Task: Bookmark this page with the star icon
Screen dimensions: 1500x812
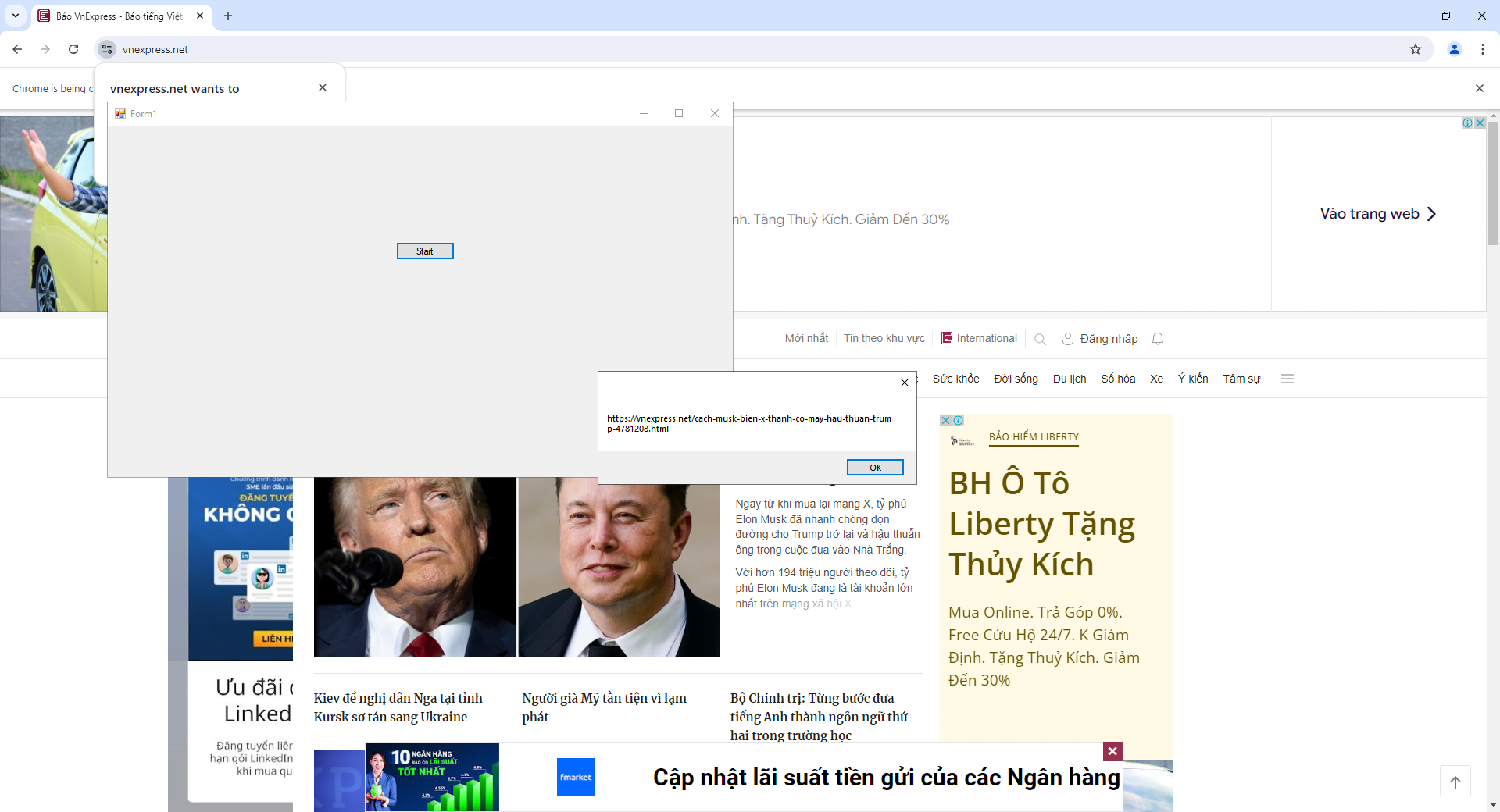Action: pos(1416,49)
